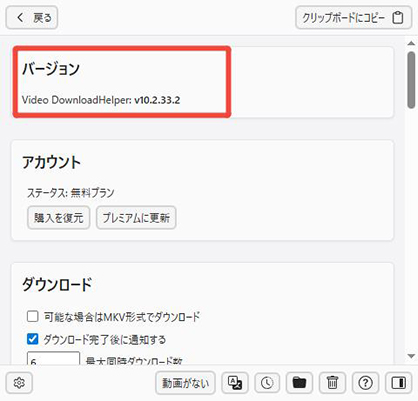Screen dimensions: 418x401
Task: Copy info with クリップボードにコピー button
Action: pos(353,17)
